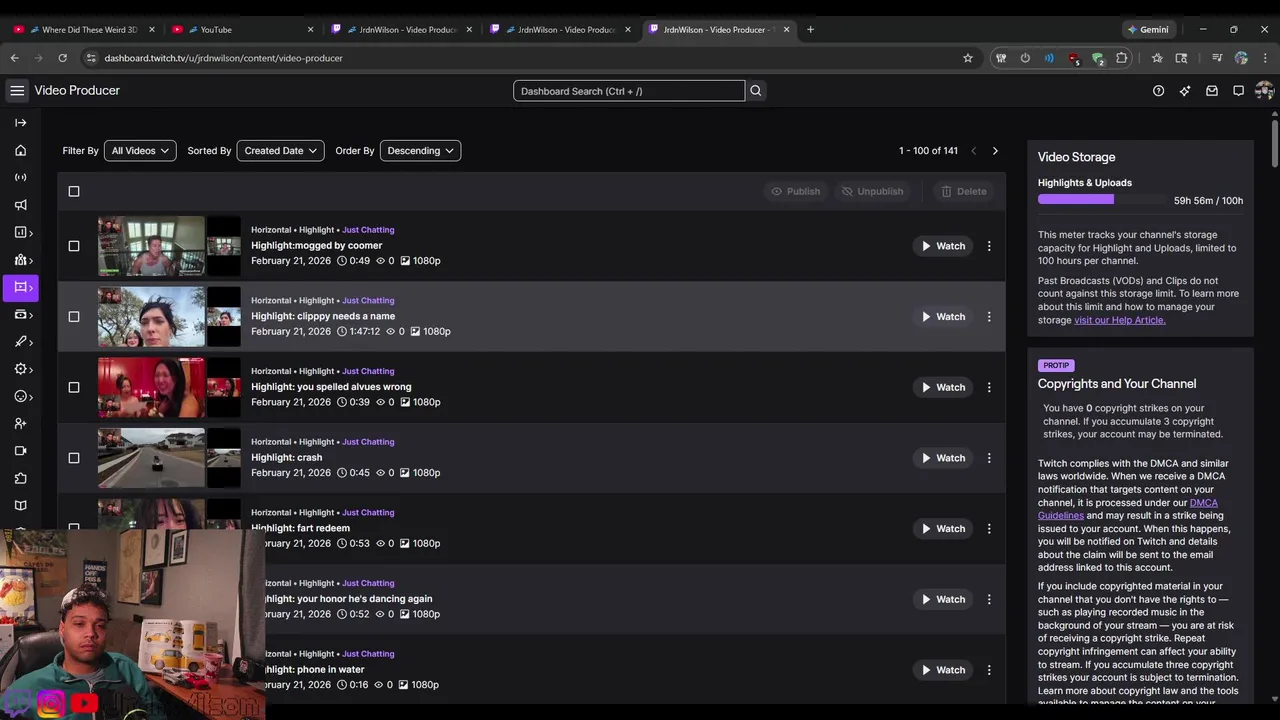This screenshot has height=720, width=1280.
Task: Go back in browser history
Action: (x=14, y=58)
